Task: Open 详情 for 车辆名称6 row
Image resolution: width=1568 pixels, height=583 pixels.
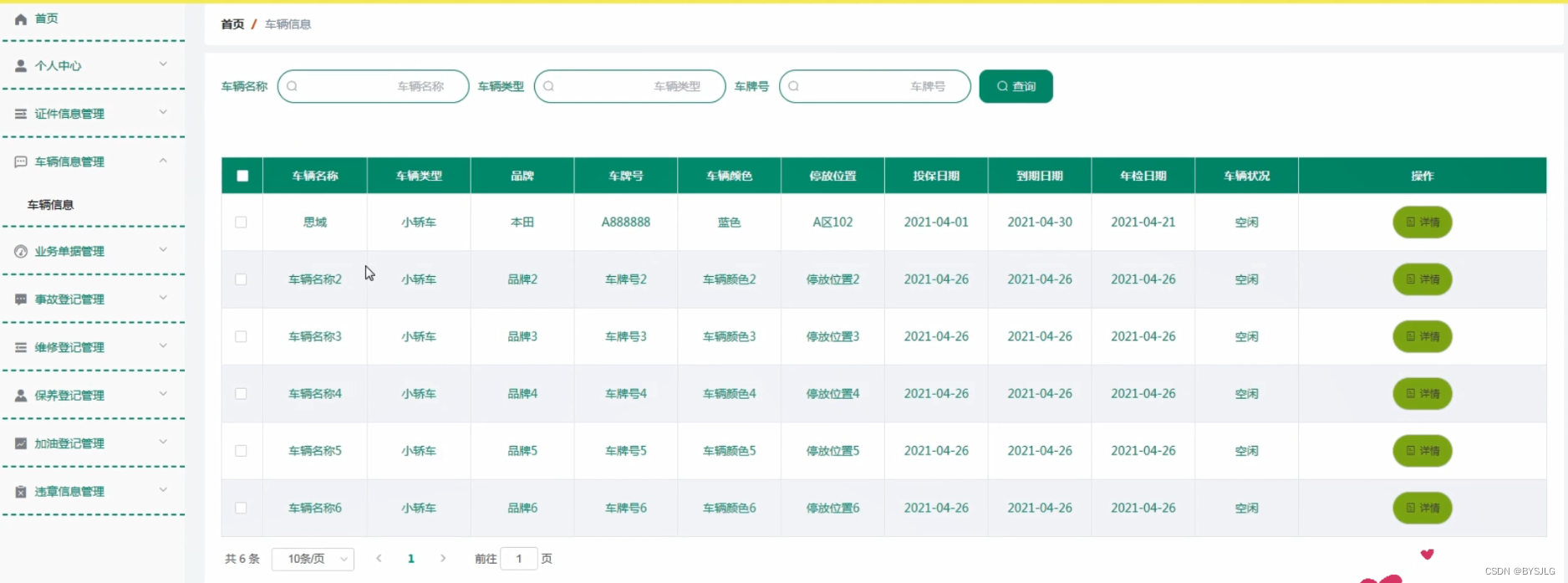Action: pyautogui.click(x=1422, y=508)
